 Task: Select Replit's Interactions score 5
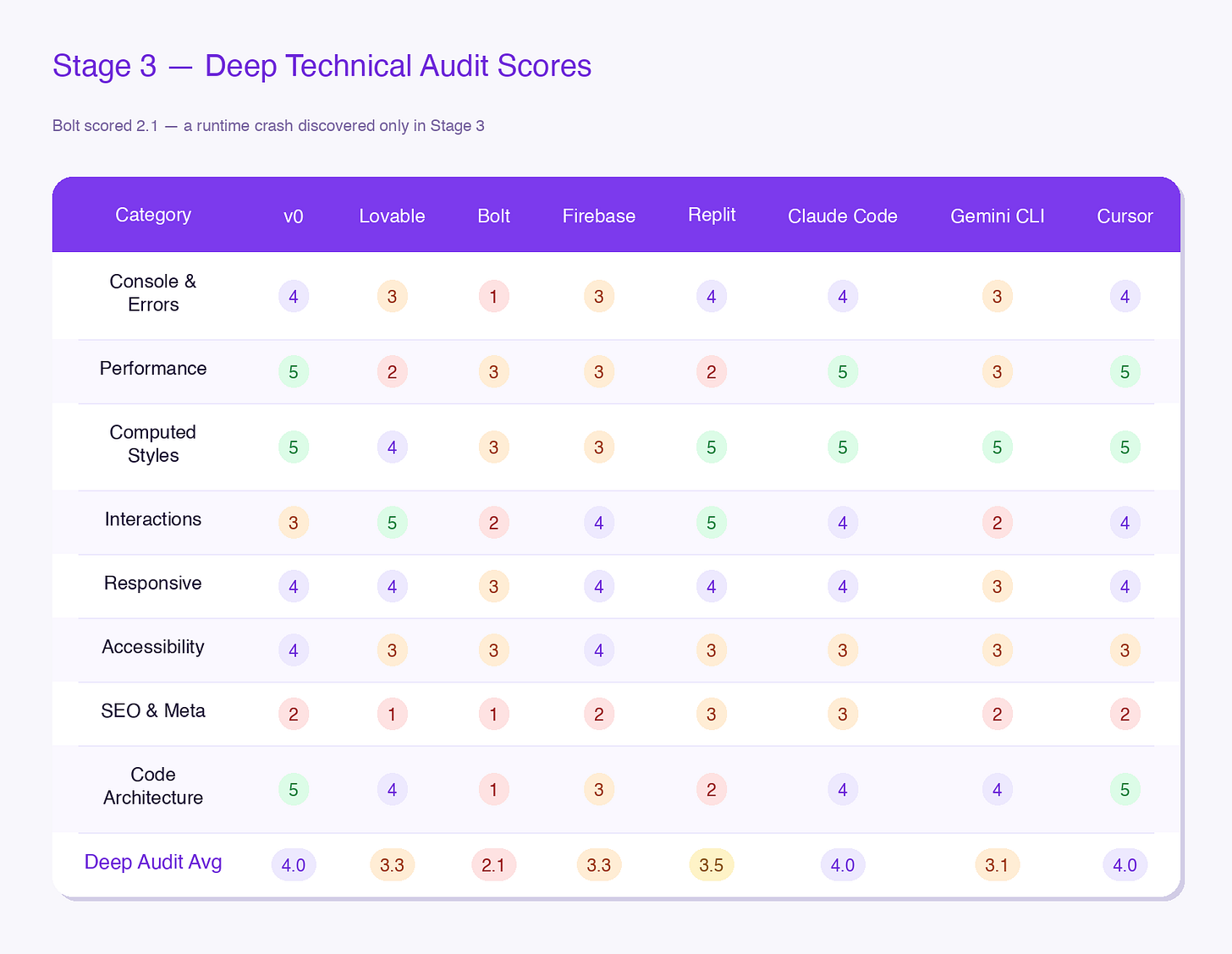coord(712,523)
